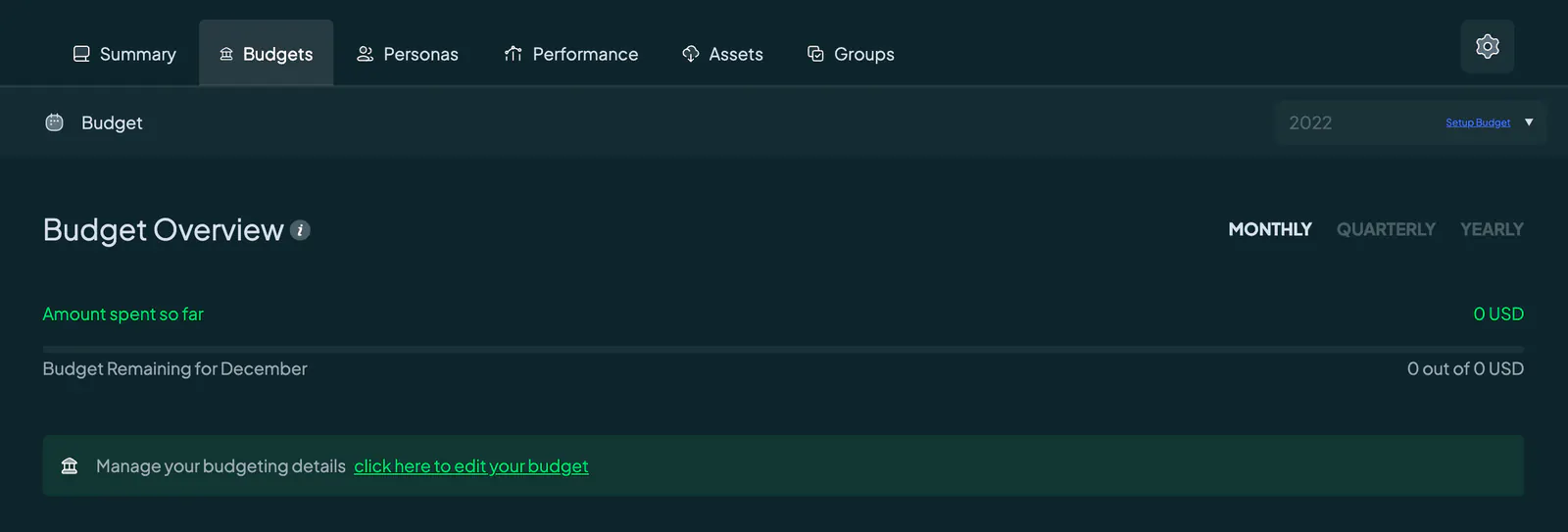Click the settings gear icon

pos(1487,46)
